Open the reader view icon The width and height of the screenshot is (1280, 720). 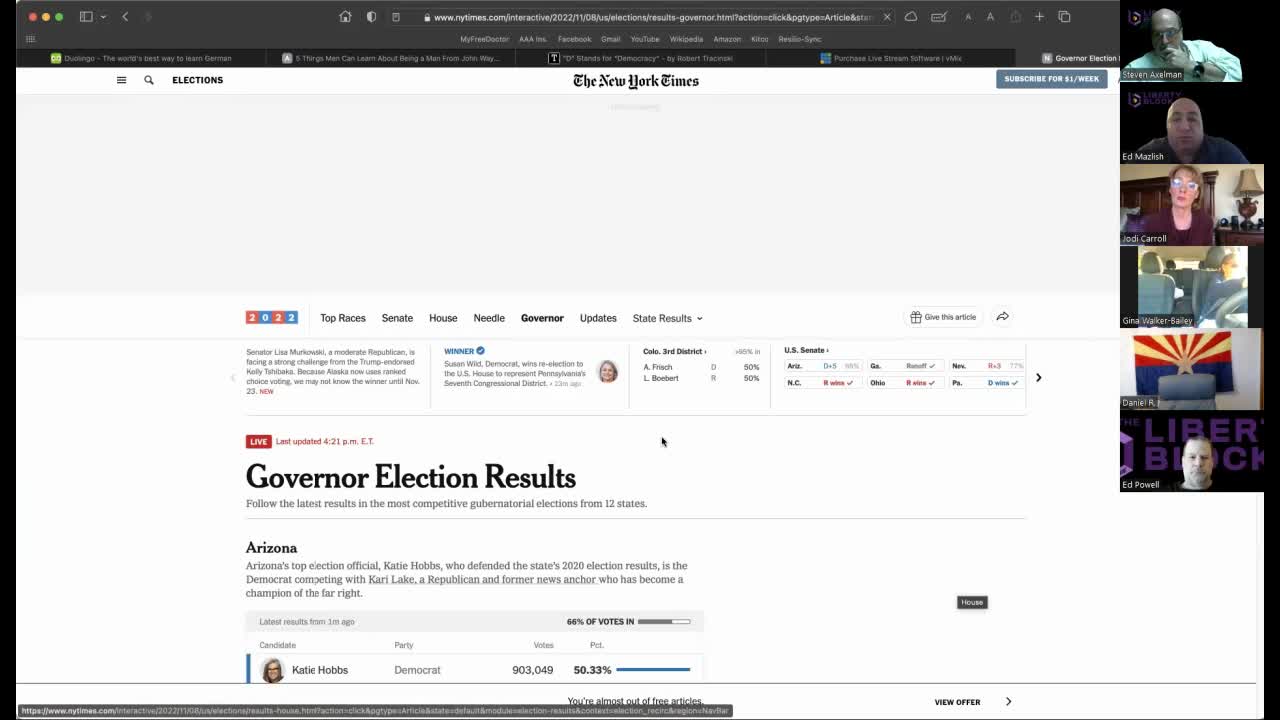click(396, 17)
